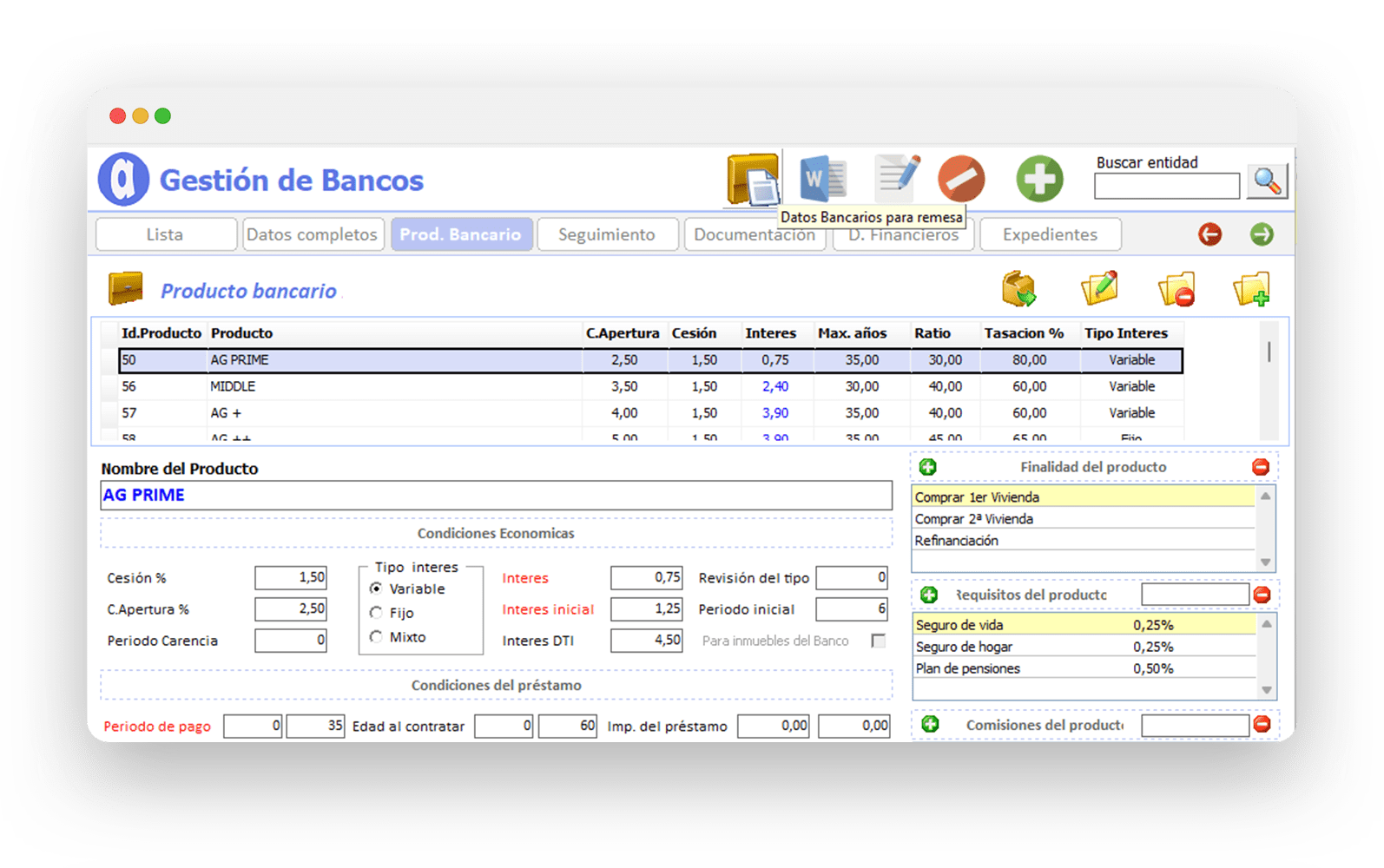Toggle Para inmuebles del Banco checkbox

(x=879, y=641)
